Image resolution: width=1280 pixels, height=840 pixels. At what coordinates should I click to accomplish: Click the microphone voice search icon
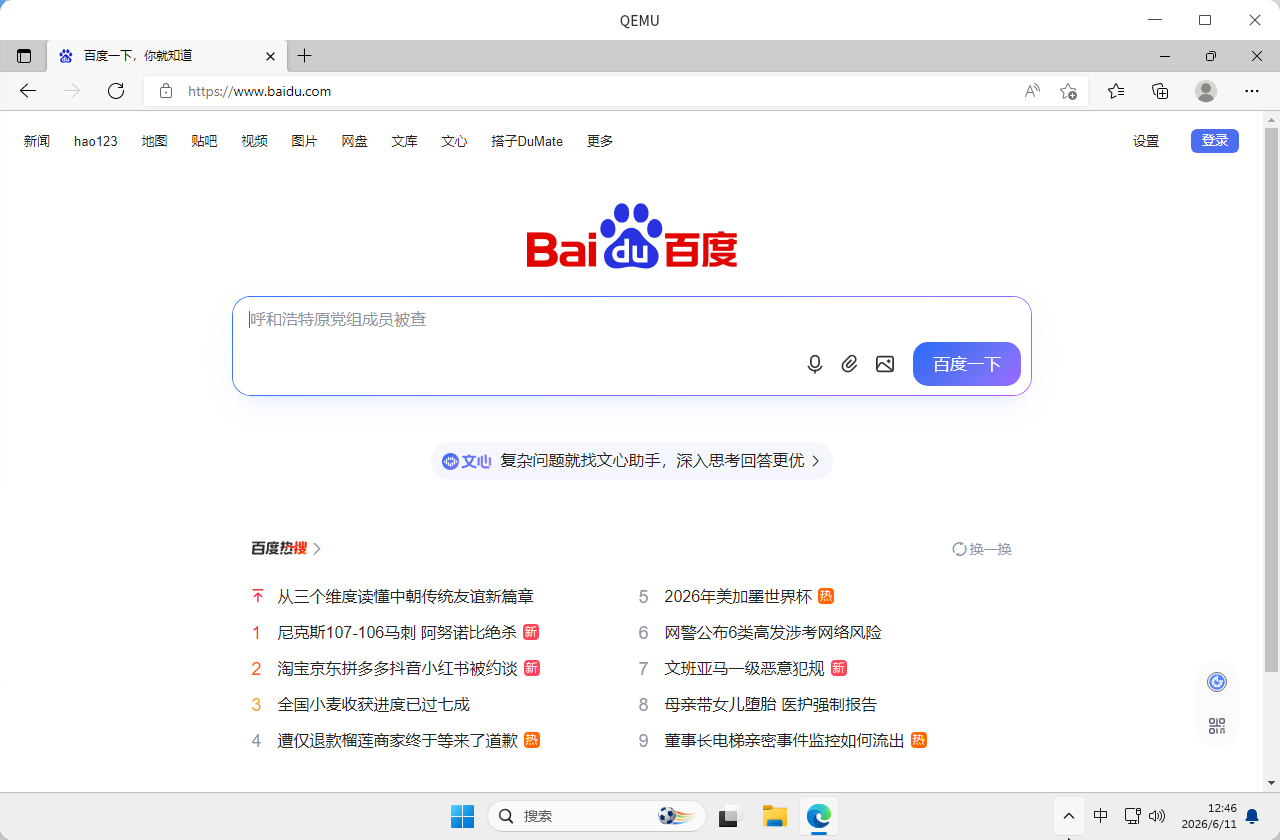[815, 364]
